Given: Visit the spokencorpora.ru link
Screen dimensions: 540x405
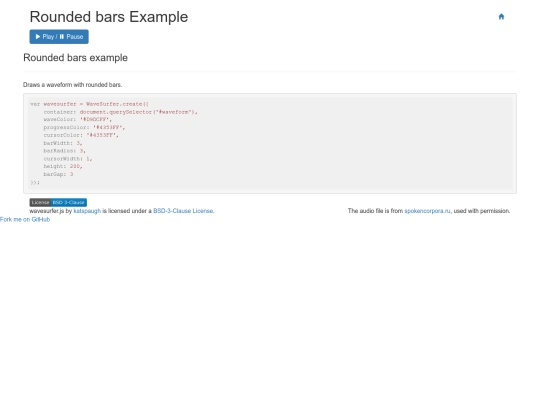Looking at the screenshot, I should 427,211.
